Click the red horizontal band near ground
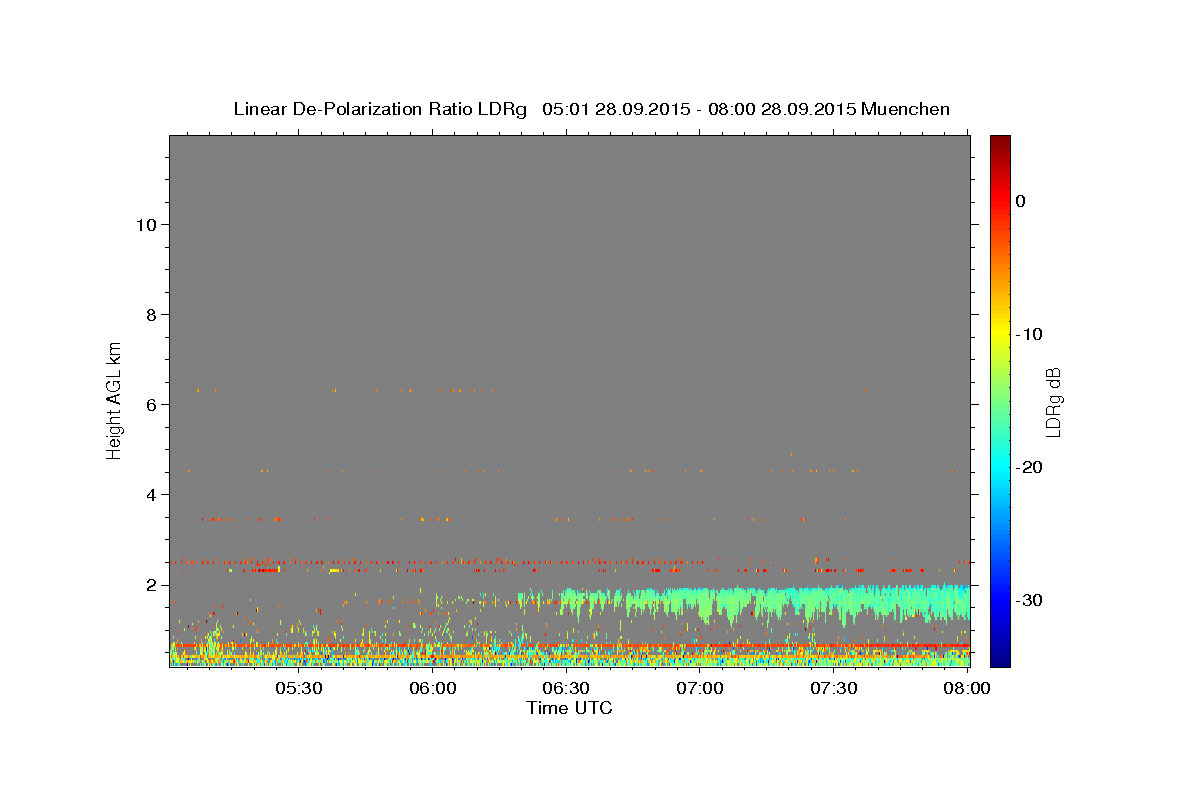Image resolution: width=1200 pixels, height=800 pixels. tap(569, 646)
